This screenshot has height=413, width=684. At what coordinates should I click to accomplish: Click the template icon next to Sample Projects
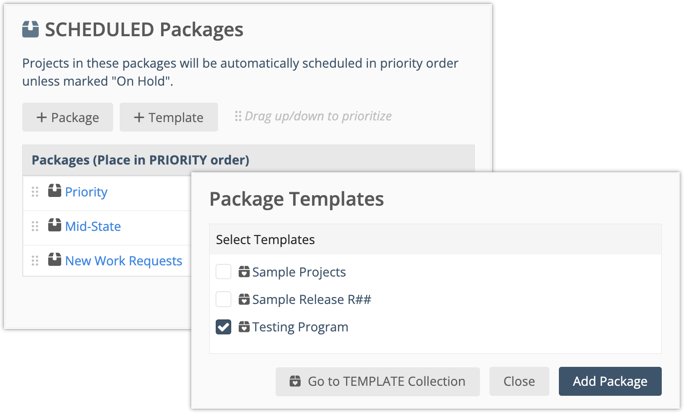(x=244, y=272)
